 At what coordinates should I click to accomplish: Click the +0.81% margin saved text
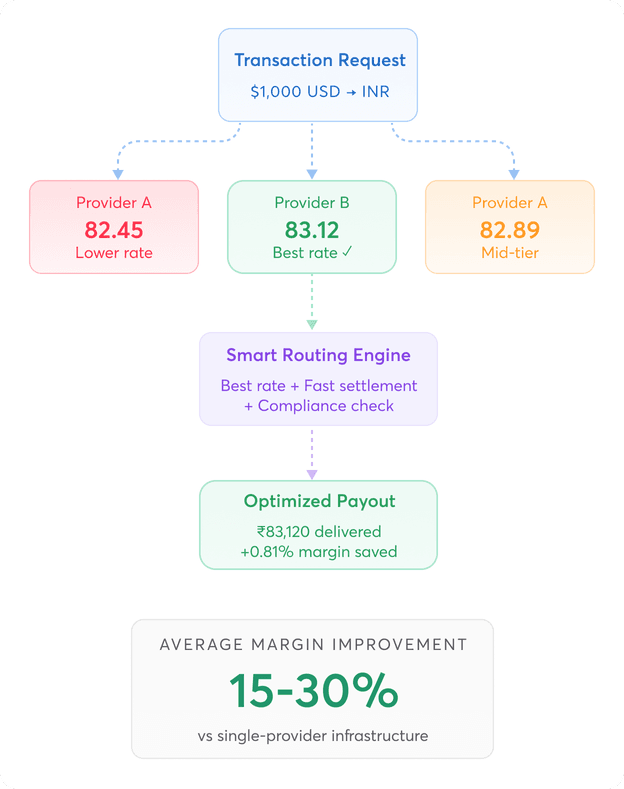pyautogui.click(x=318, y=552)
